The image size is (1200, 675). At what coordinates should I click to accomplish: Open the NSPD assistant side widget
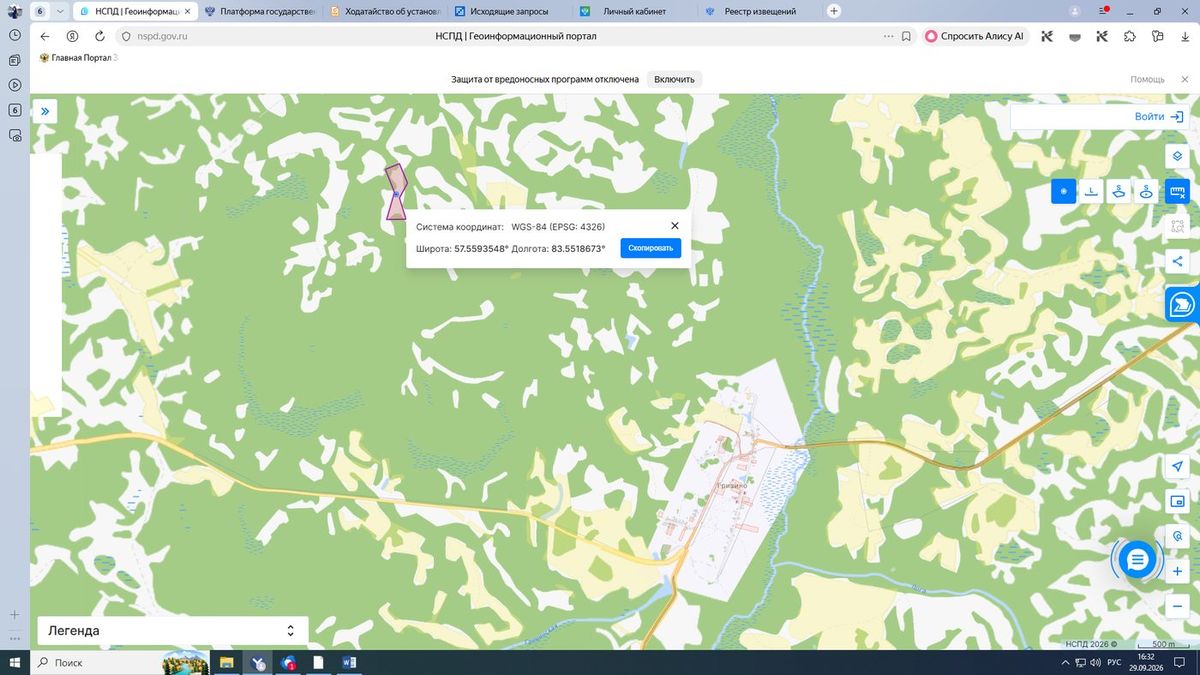[x=1183, y=304]
